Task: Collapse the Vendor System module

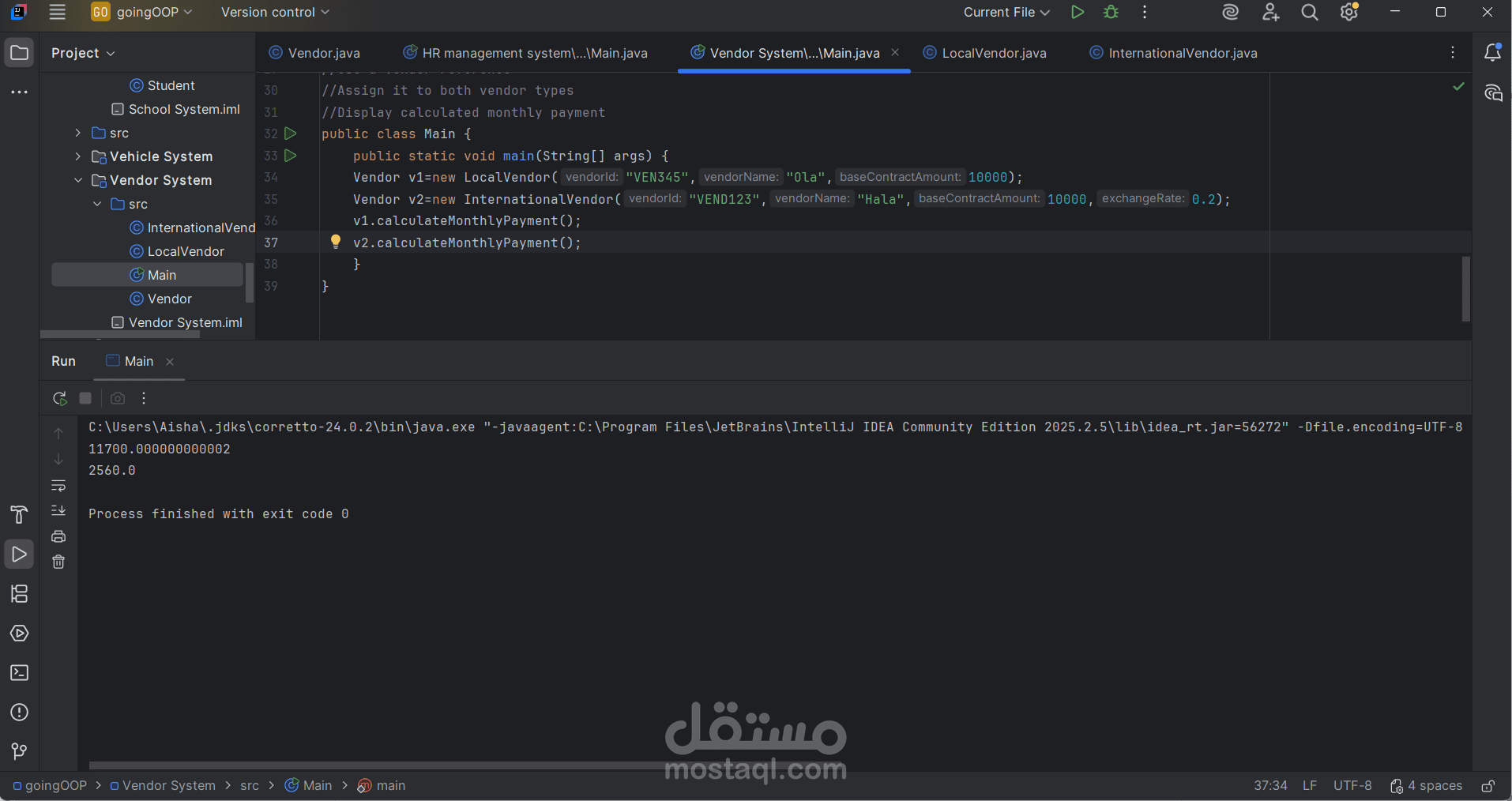Action: coord(77,180)
